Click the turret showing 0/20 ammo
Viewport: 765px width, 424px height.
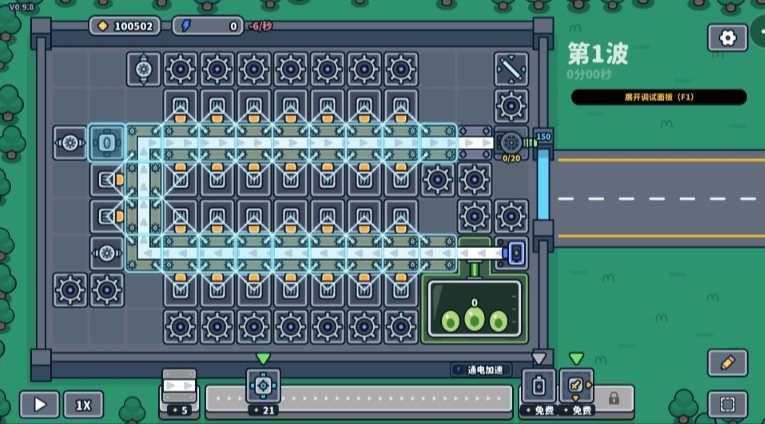click(x=511, y=143)
